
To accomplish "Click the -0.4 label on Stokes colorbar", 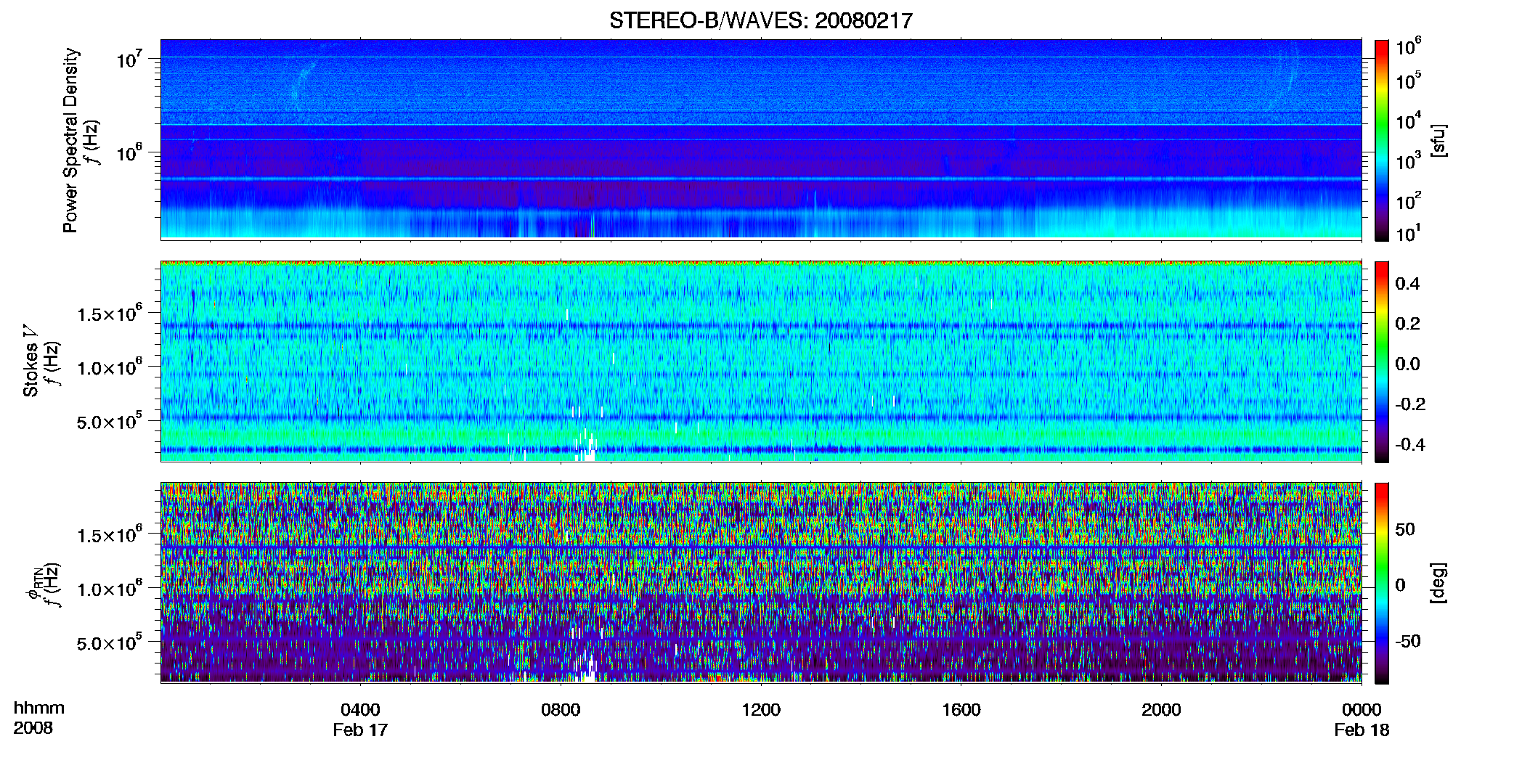I will pos(1410,444).
